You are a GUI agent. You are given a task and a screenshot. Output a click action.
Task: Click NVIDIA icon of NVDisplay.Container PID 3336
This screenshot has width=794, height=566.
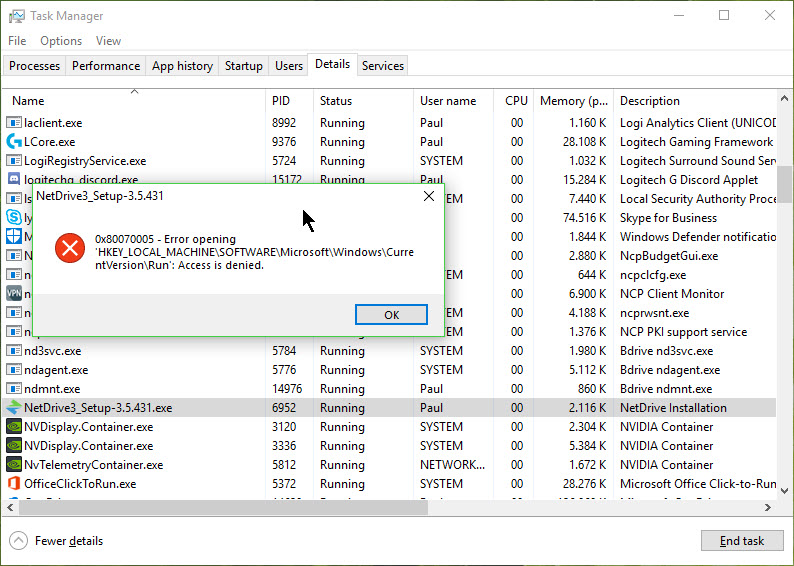14,446
